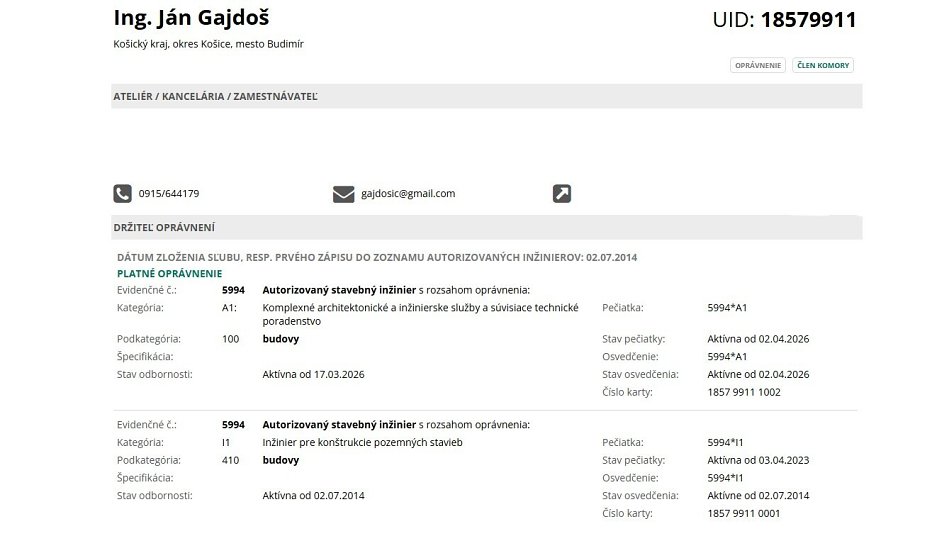Click the PLATNÉ OPRÁVNENIE status label
The height and width of the screenshot is (541, 932).
169,273
